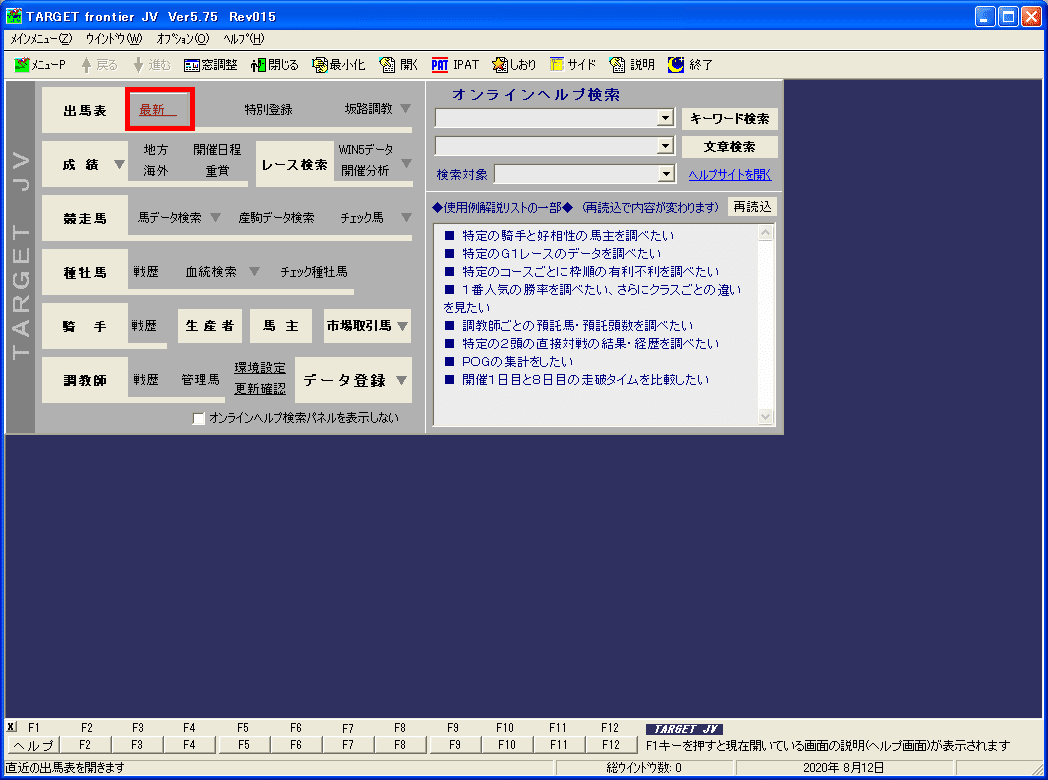1048x780 pixels.
Task: Open 開催1日目と8日目の走破タイムを比較したい entry
Action: 585,380
